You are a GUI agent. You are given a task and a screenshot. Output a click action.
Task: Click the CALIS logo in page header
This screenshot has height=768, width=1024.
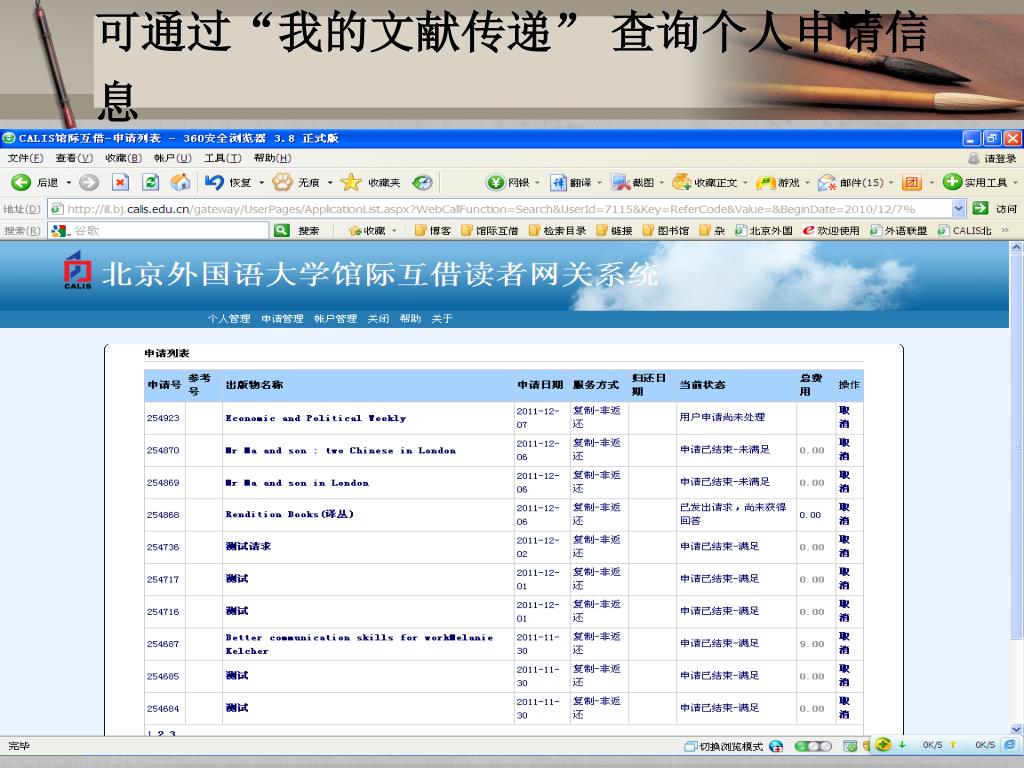(77, 270)
